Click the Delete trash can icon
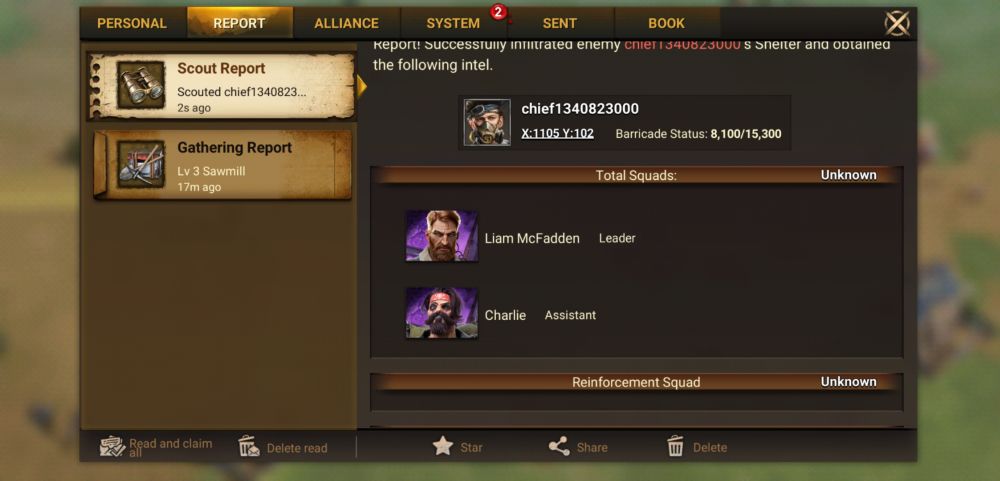1000x481 pixels. coord(675,446)
